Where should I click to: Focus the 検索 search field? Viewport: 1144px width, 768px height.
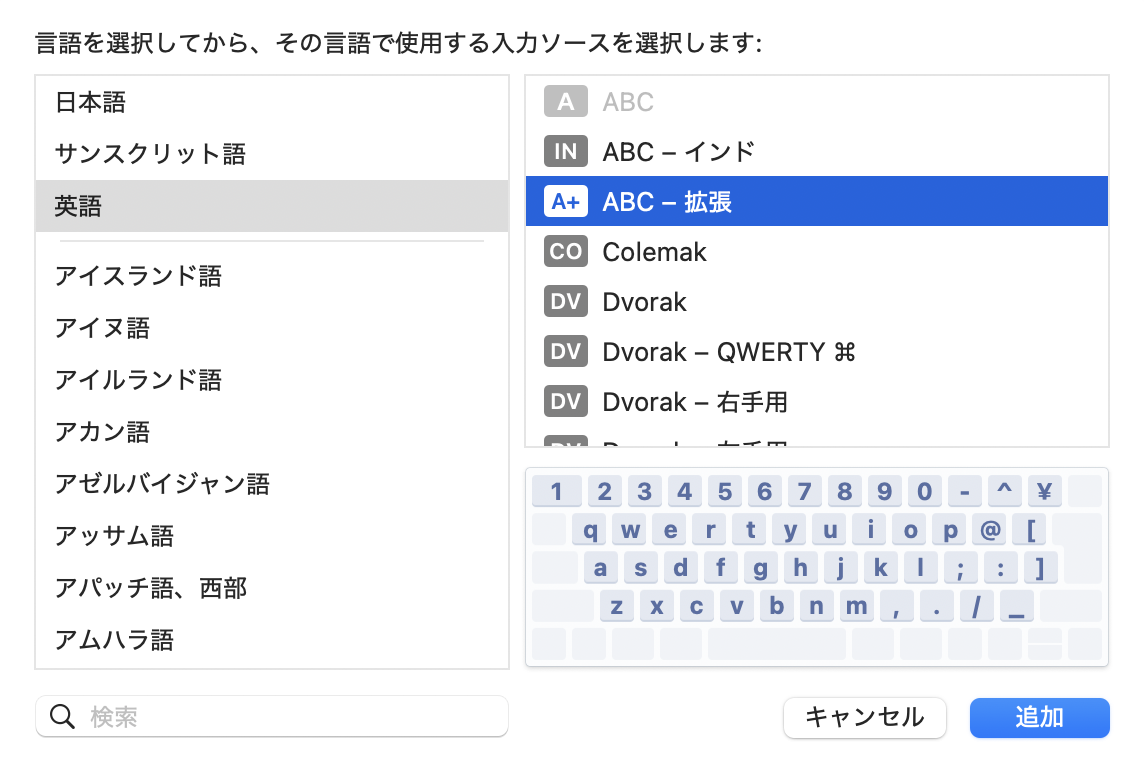tap(290, 717)
